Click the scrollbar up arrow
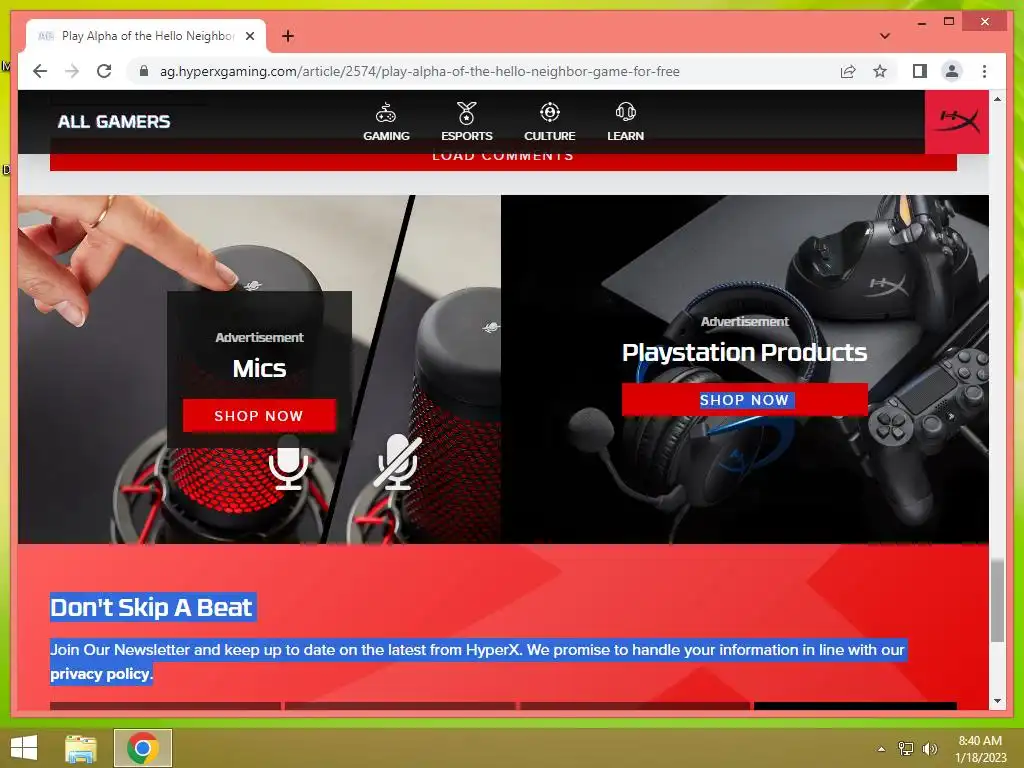Image resolution: width=1024 pixels, height=768 pixels. tap(997, 99)
